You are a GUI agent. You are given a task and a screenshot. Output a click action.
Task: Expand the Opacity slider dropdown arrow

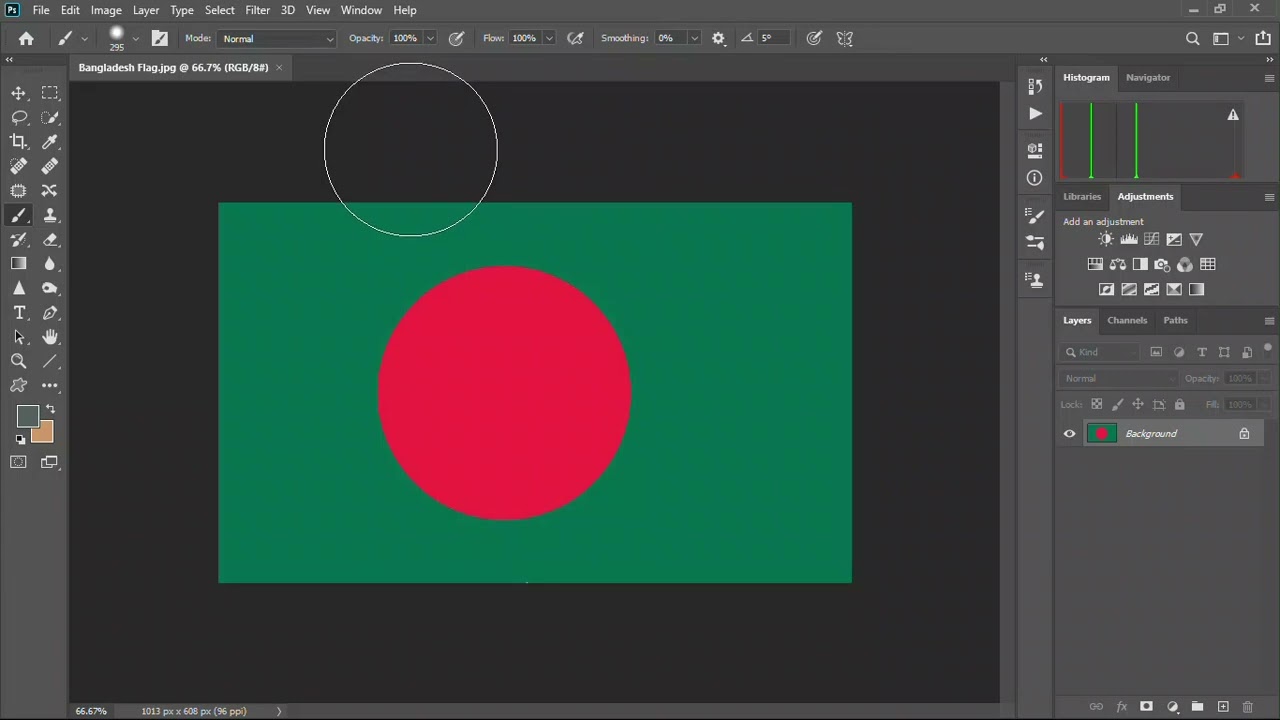[x=430, y=39]
